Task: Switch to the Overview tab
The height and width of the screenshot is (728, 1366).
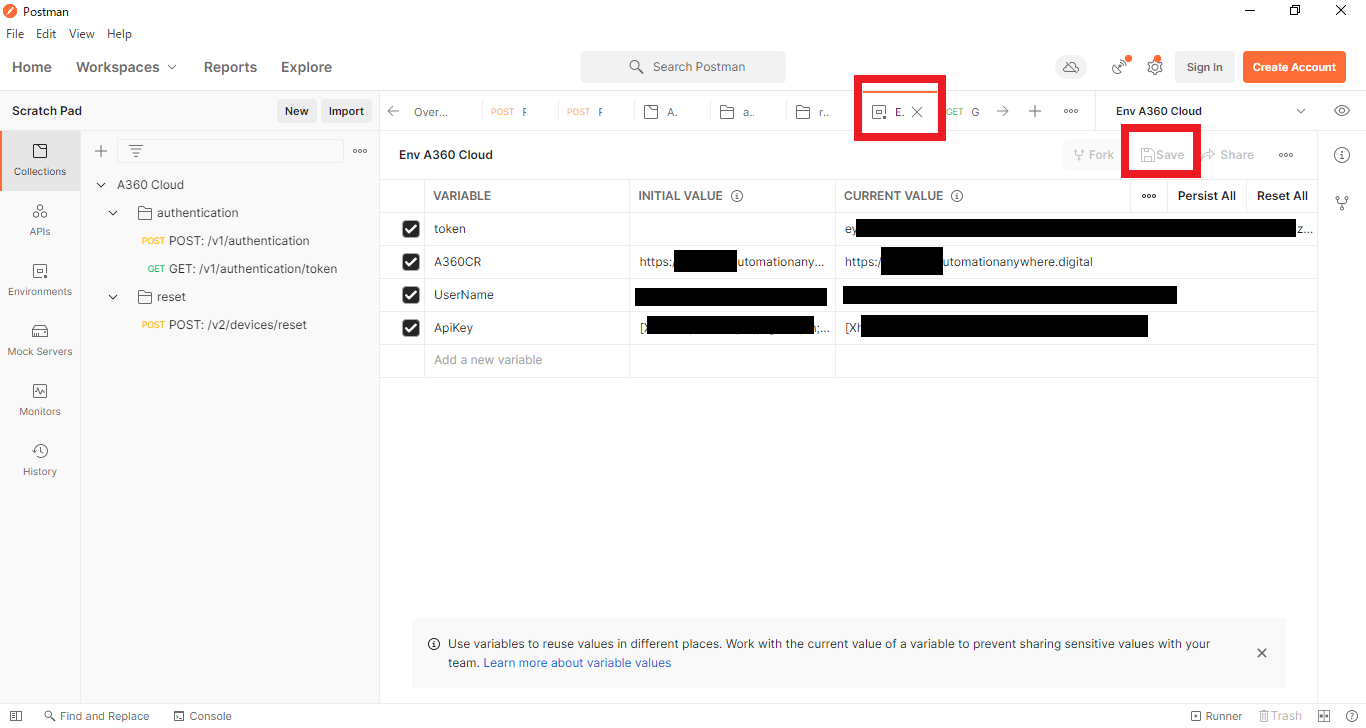Action: (431, 112)
